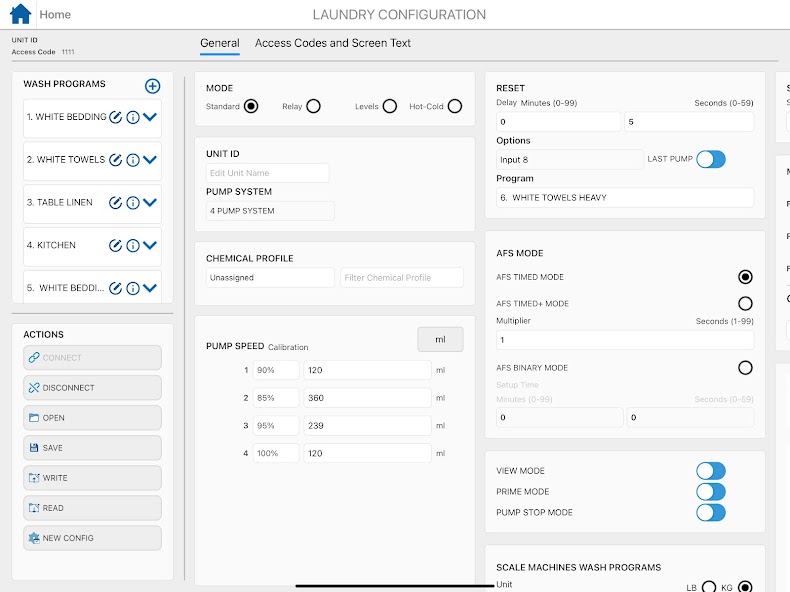Select the General tab
The image size is (790, 592).
pos(220,43)
